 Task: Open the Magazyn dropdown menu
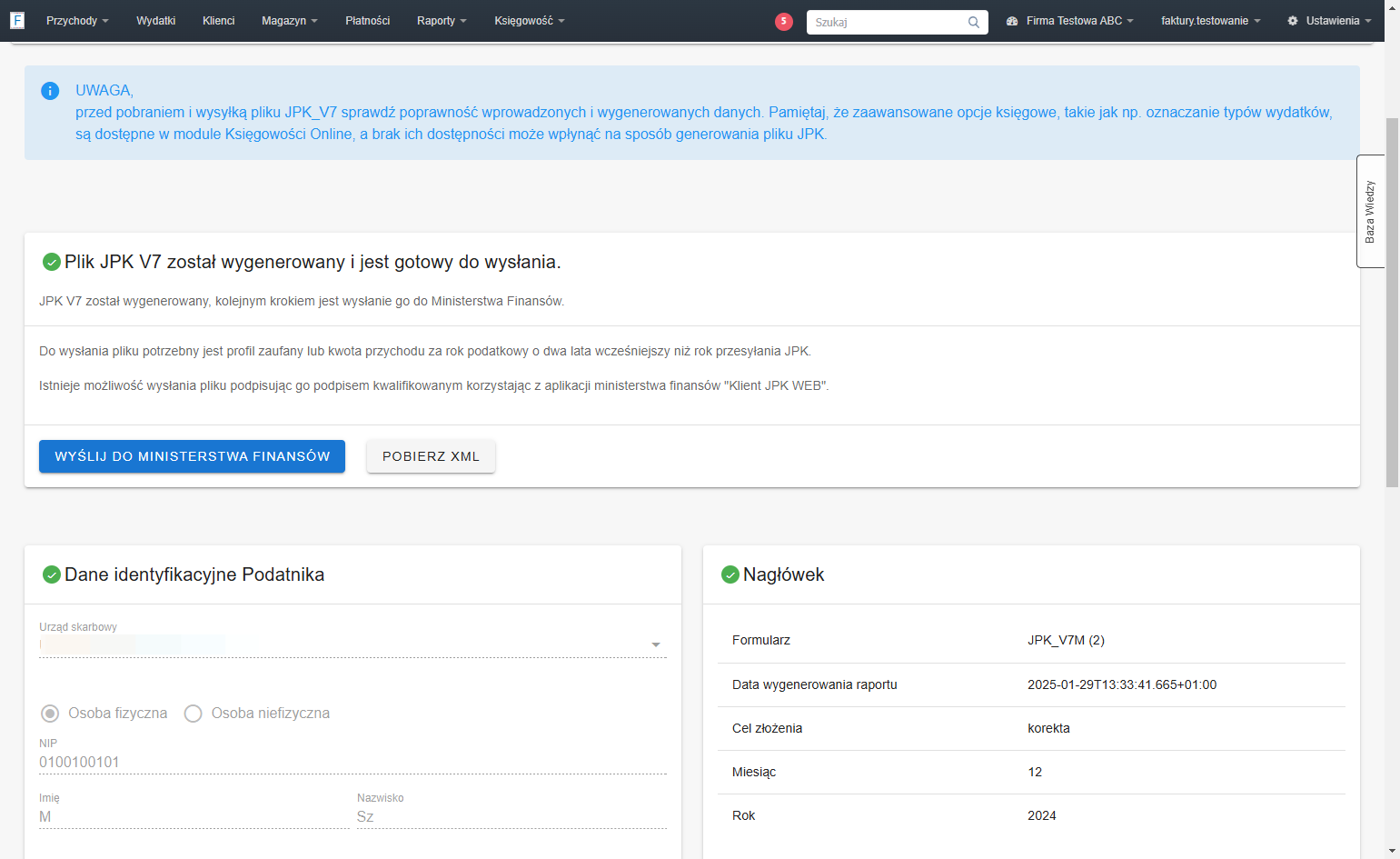pyautogui.click(x=290, y=21)
